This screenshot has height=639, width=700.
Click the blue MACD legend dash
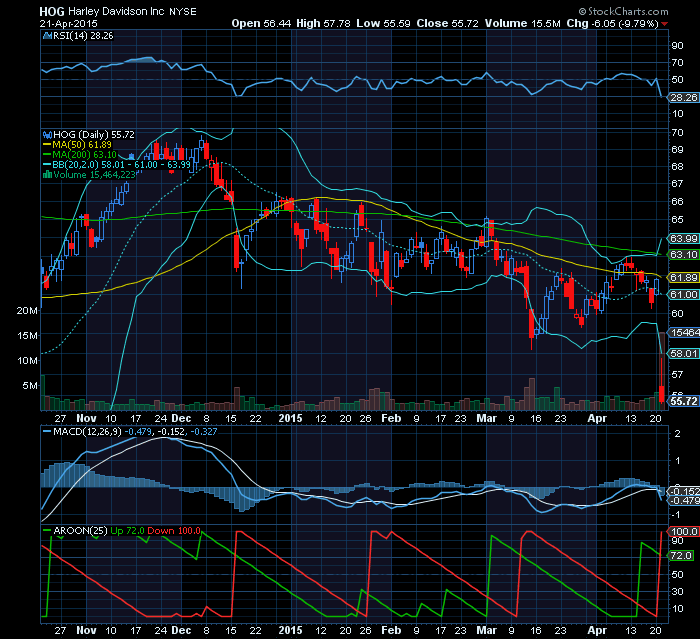[47, 432]
